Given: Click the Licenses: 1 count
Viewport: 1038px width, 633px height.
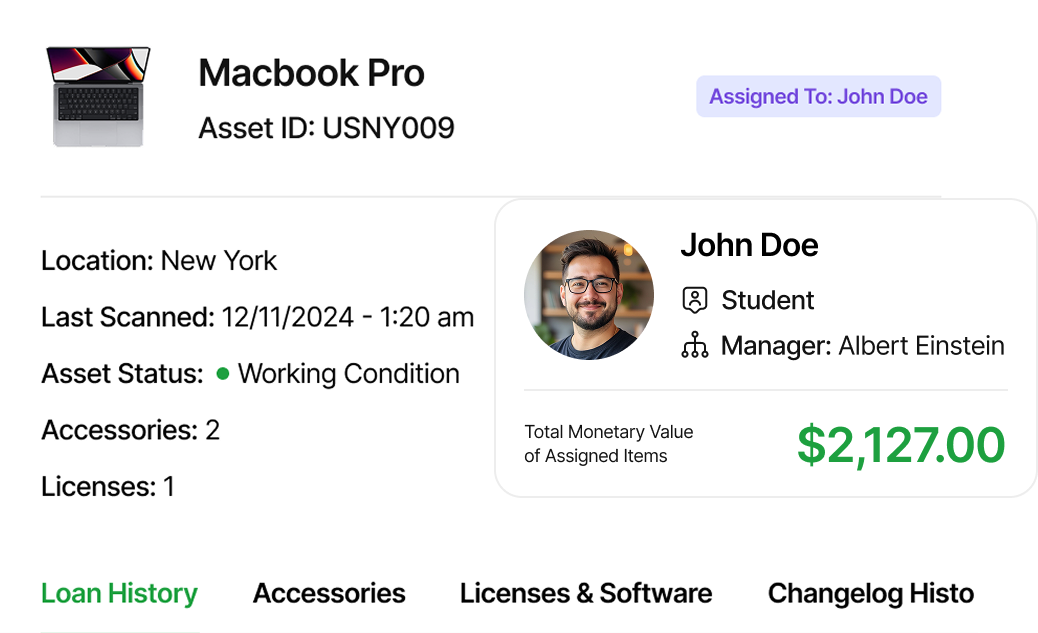Looking at the screenshot, I should (x=108, y=487).
